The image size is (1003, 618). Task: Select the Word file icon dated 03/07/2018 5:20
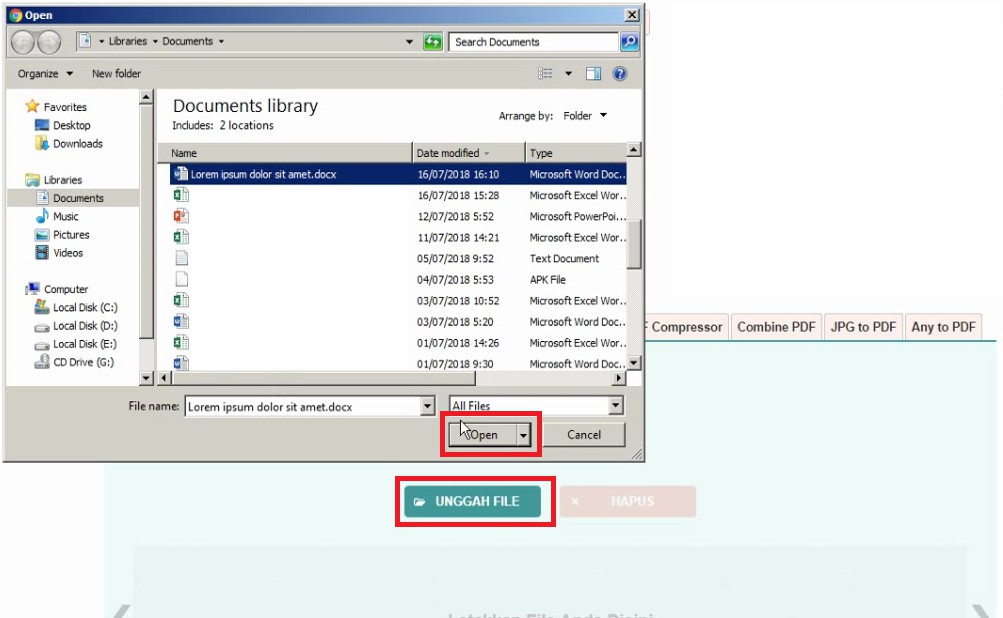[181, 322]
